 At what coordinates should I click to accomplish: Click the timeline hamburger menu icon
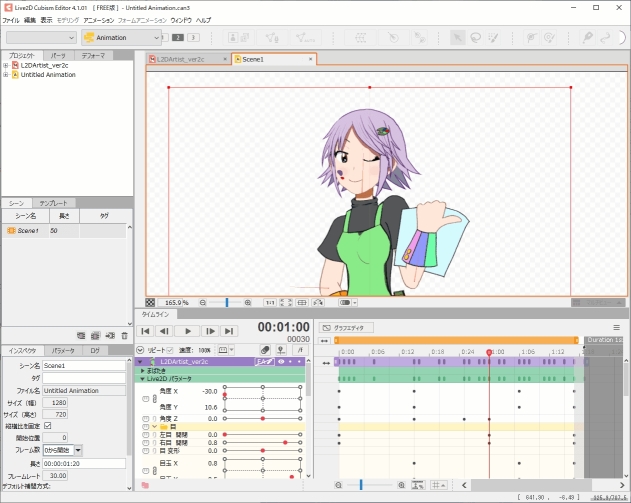[x=617, y=328]
